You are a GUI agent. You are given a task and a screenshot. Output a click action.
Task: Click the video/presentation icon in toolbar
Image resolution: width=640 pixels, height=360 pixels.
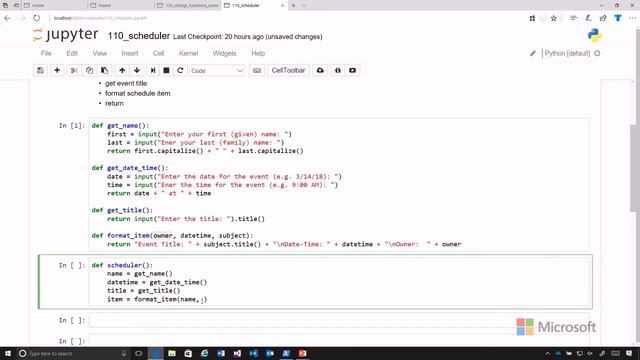coord(352,71)
